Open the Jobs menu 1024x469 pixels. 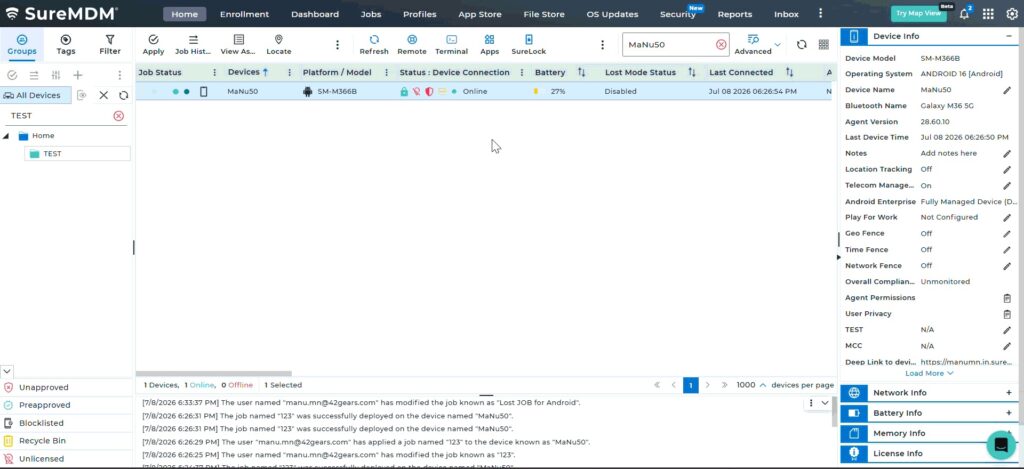pos(371,14)
